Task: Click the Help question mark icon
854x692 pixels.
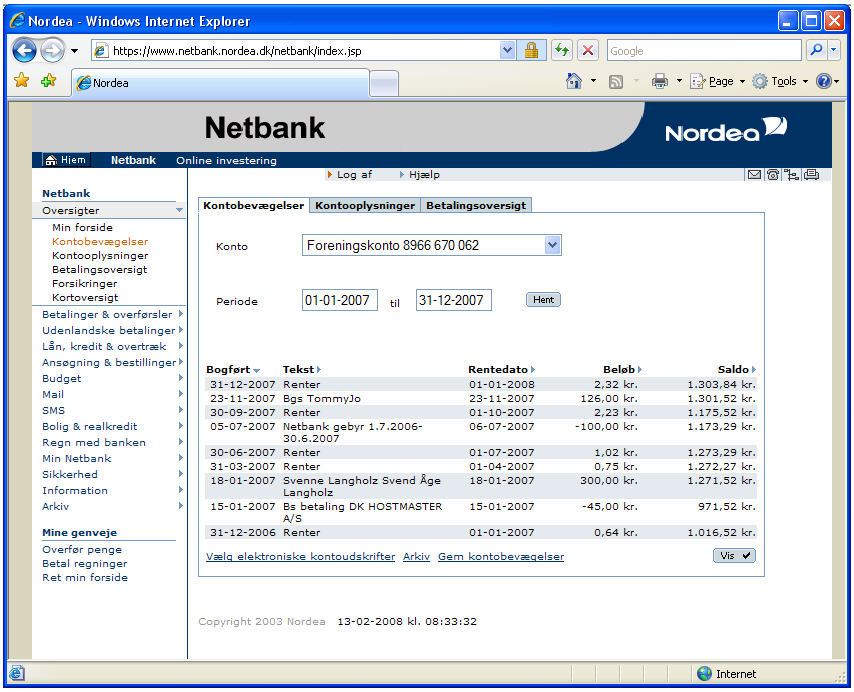Action: [824, 81]
